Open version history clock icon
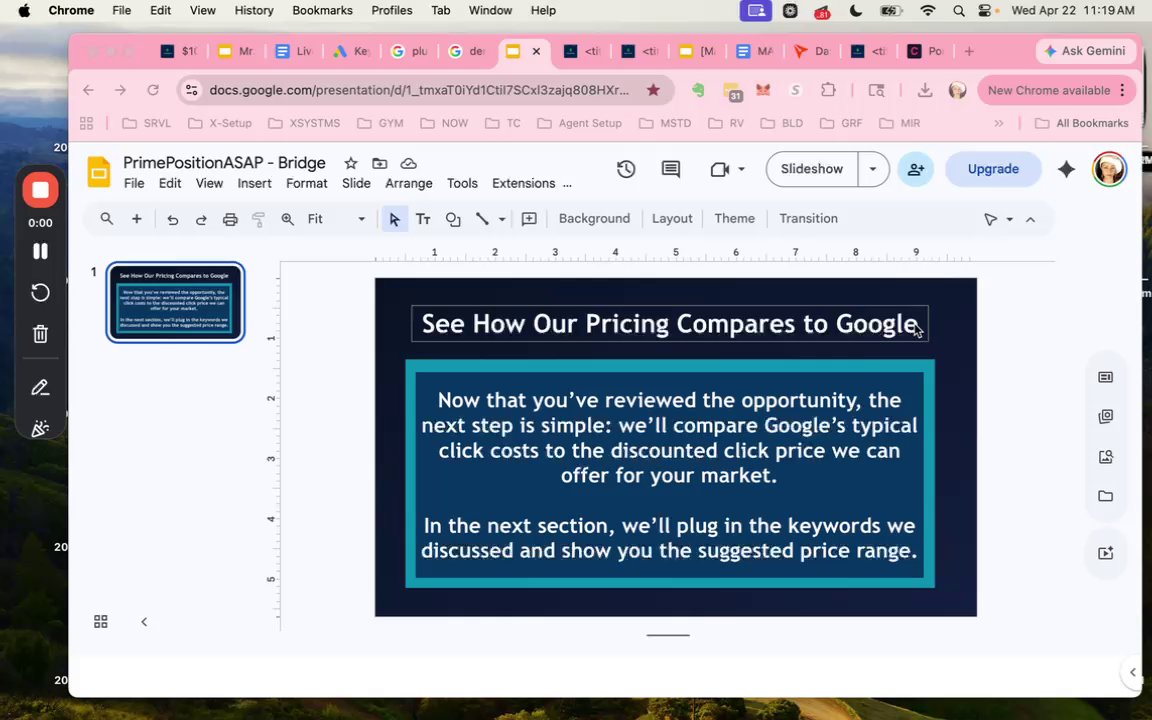 coord(626,169)
